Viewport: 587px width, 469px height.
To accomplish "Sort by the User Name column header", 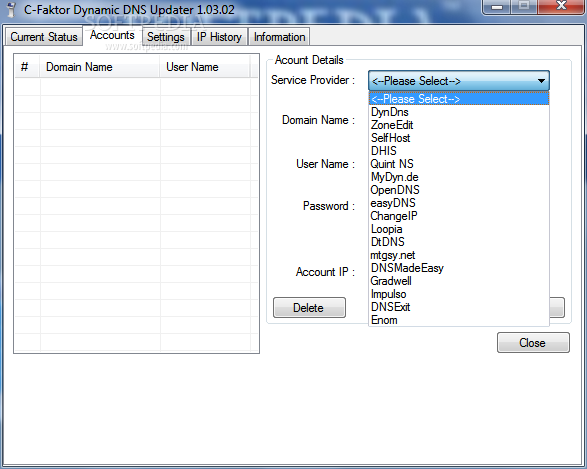I will 205,67.
